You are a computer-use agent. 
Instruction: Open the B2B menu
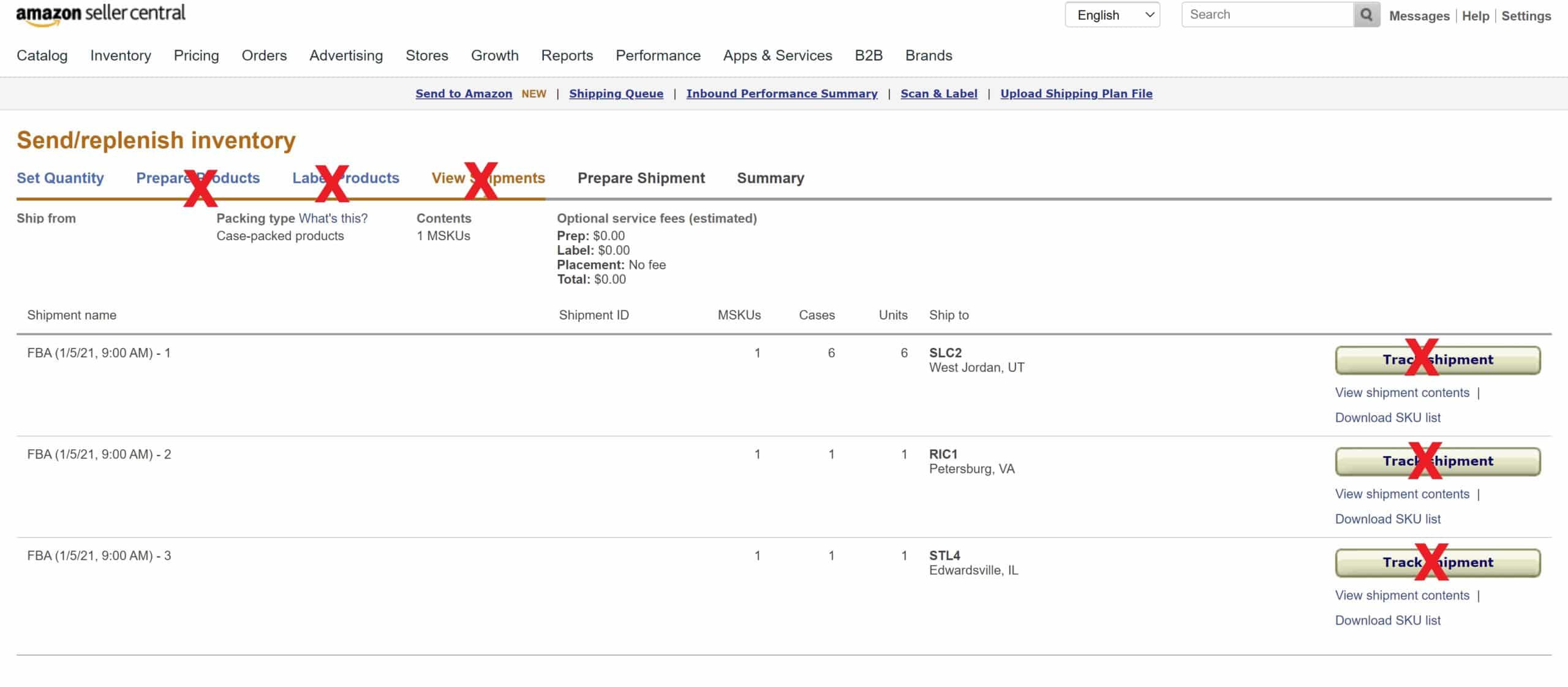[869, 55]
